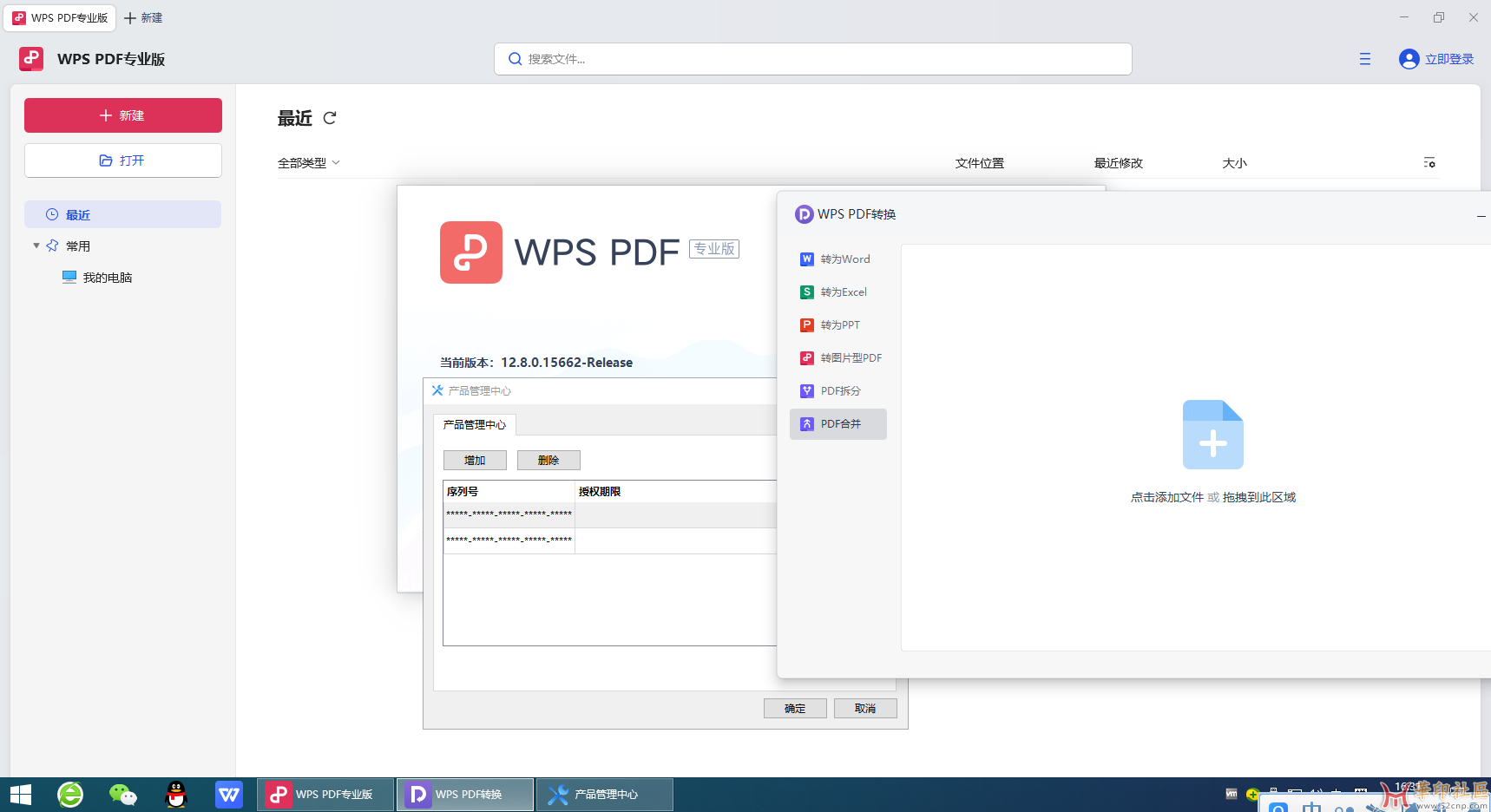1491x812 pixels.
Task: Switch to WPS PDF转换 taskbar button
Action: coord(465,795)
